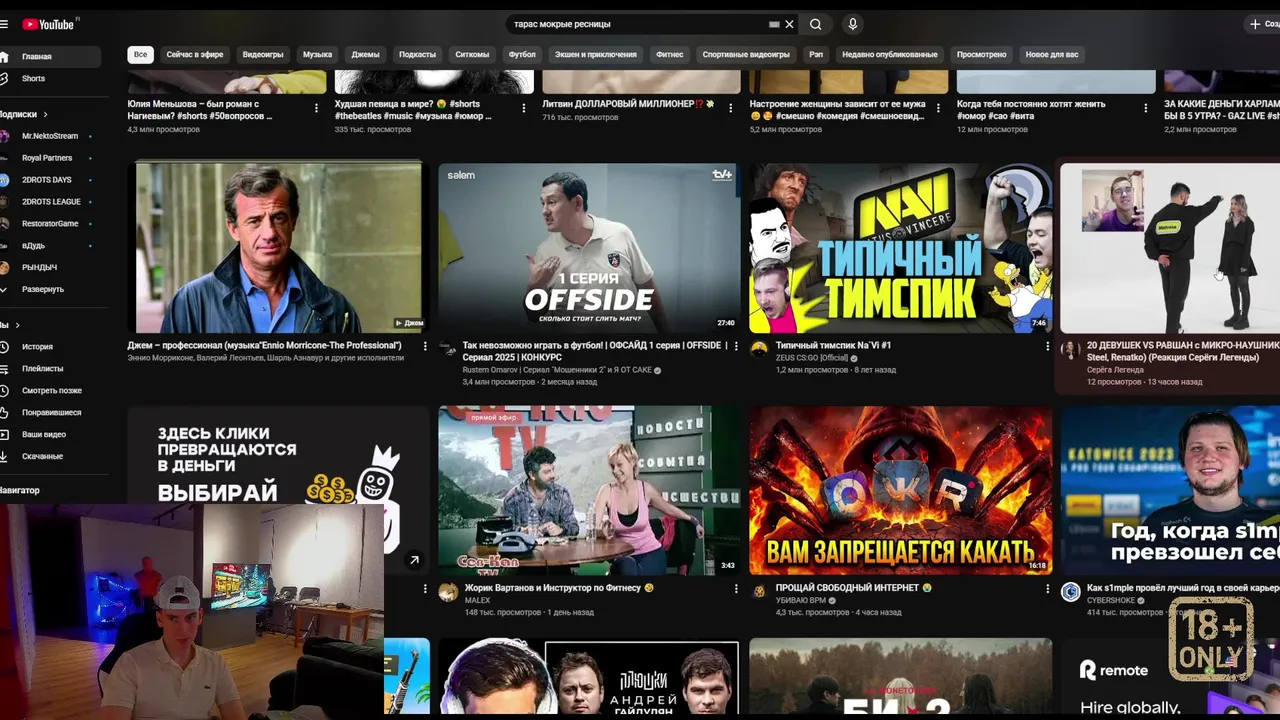The width and height of the screenshot is (1280, 720).
Task: Select the Ситкомы filter chip
Action: (472, 55)
